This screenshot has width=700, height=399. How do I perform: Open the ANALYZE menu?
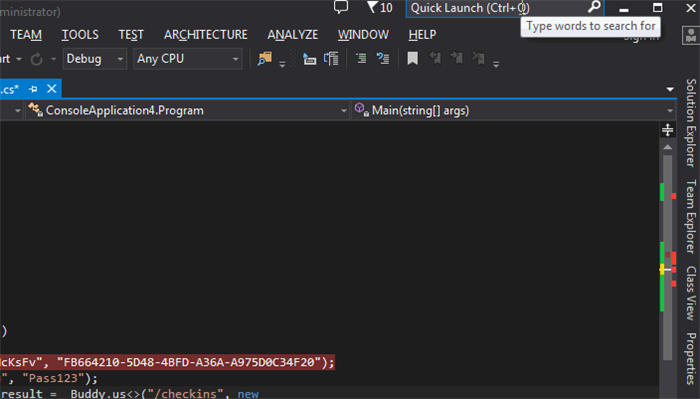293,35
